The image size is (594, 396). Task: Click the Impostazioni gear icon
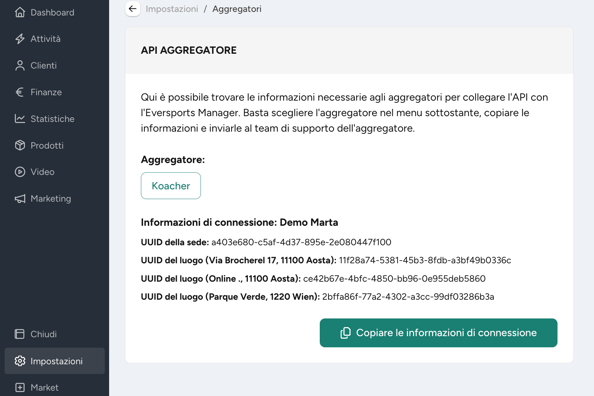[20, 361]
